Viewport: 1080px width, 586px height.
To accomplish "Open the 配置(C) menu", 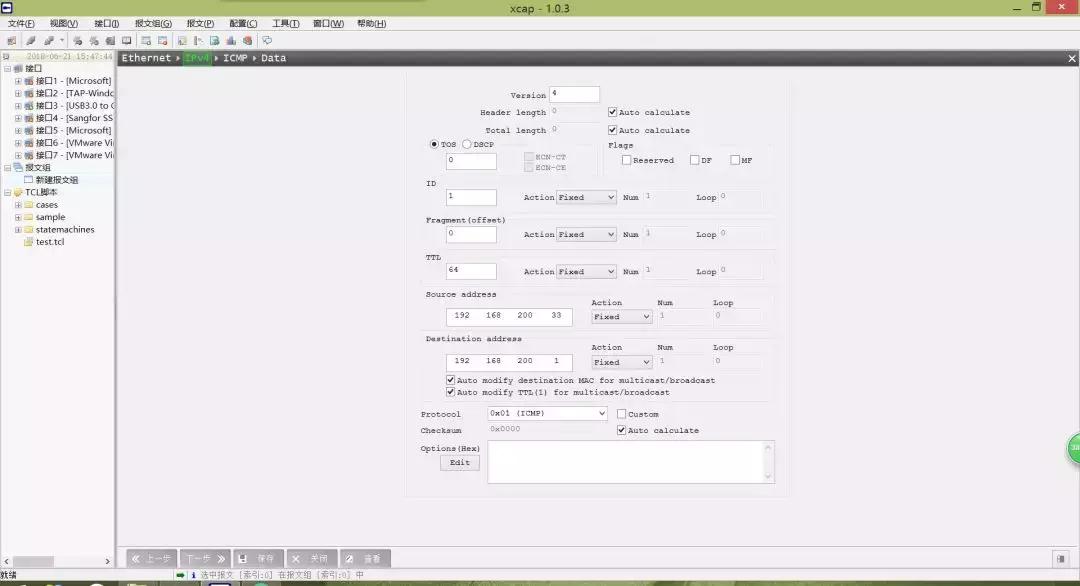I will coord(243,23).
